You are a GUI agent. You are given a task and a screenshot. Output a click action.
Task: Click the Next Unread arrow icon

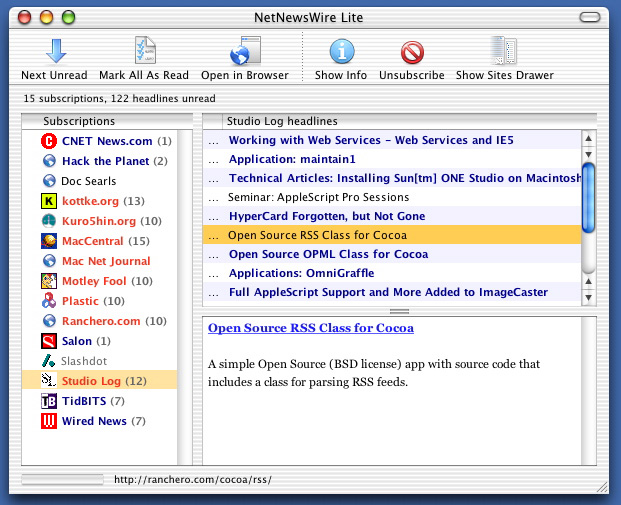(54, 51)
